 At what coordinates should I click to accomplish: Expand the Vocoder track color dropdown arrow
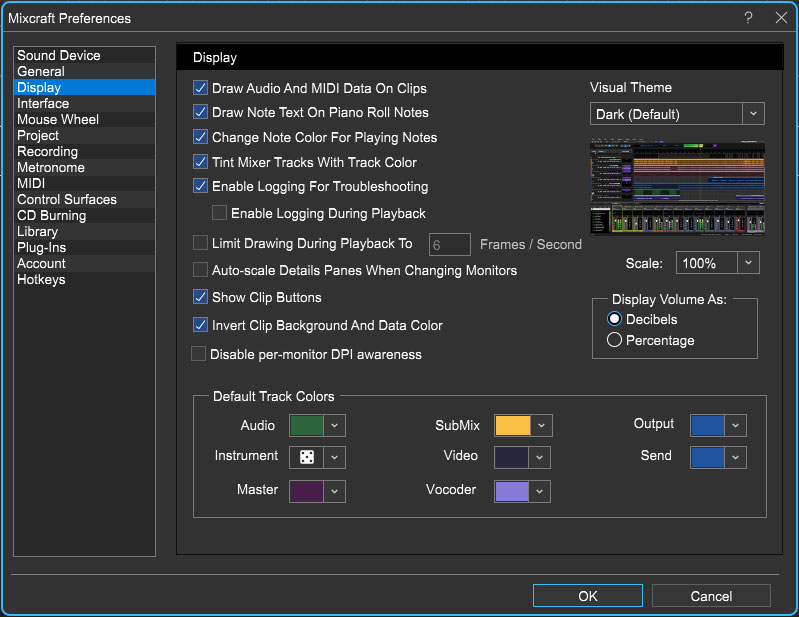(539, 491)
